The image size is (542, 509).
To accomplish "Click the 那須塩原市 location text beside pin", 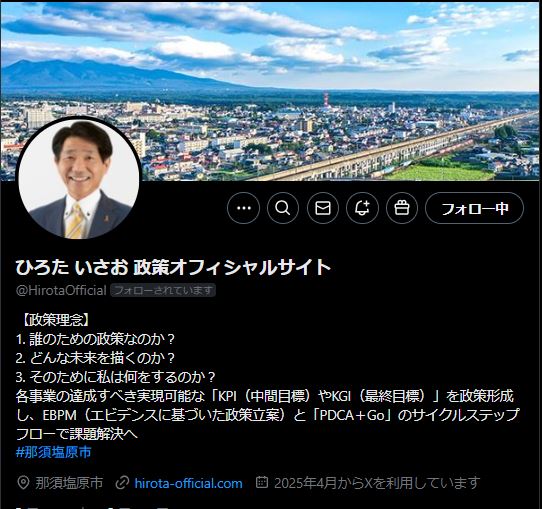I will pyautogui.click(x=69, y=483).
